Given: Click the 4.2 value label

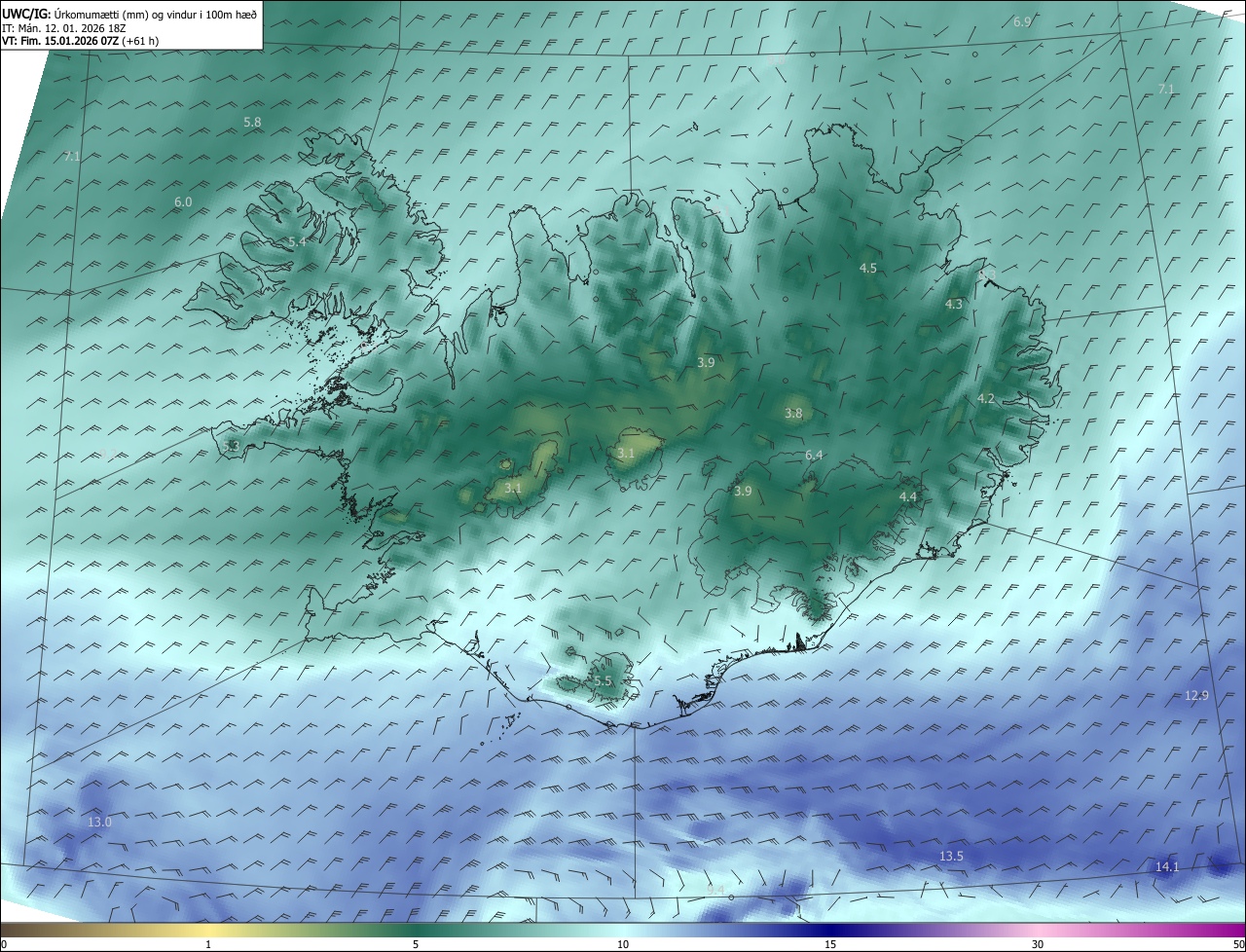Looking at the screenshot, I should 986,399.
